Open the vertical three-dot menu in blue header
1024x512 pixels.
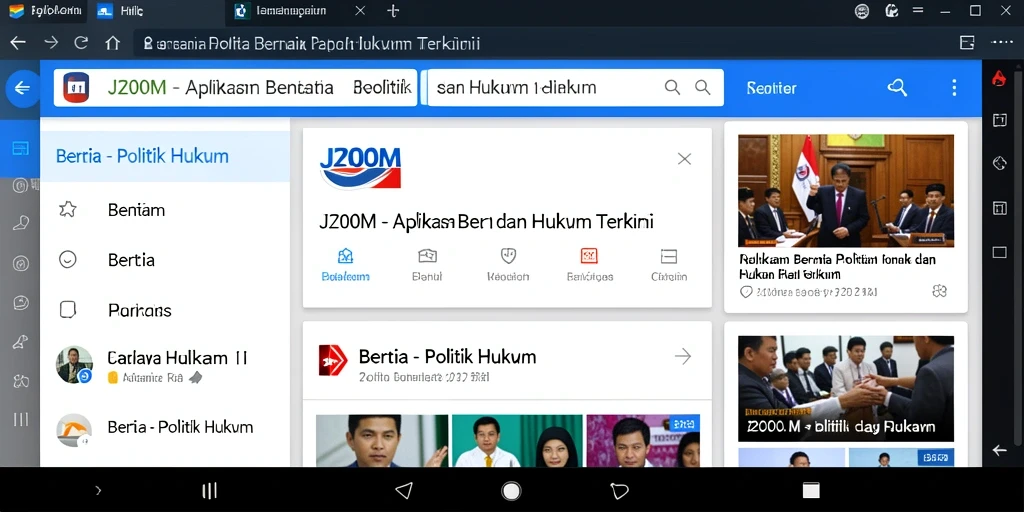tap(954, 88)
